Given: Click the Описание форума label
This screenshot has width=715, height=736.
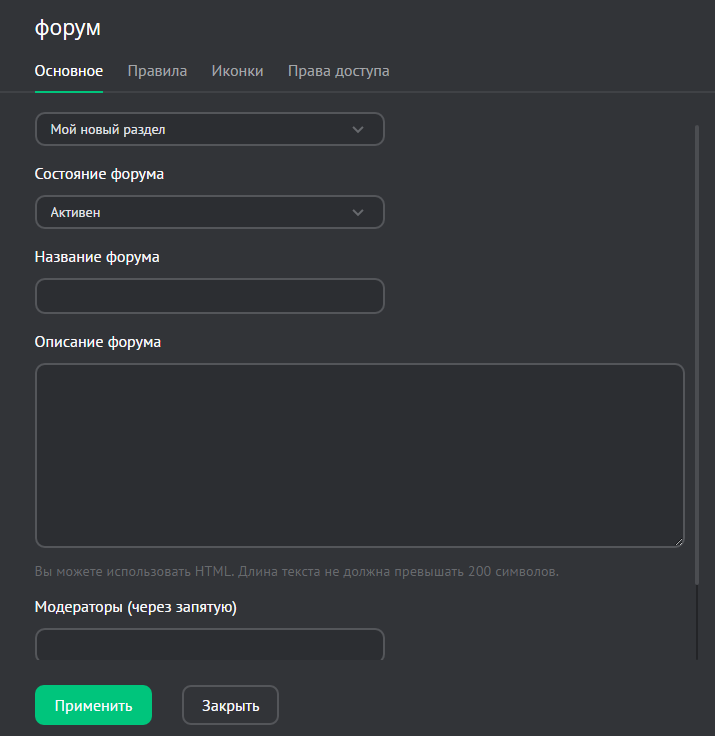Looking at the screenshot, I should coord(98,341).
